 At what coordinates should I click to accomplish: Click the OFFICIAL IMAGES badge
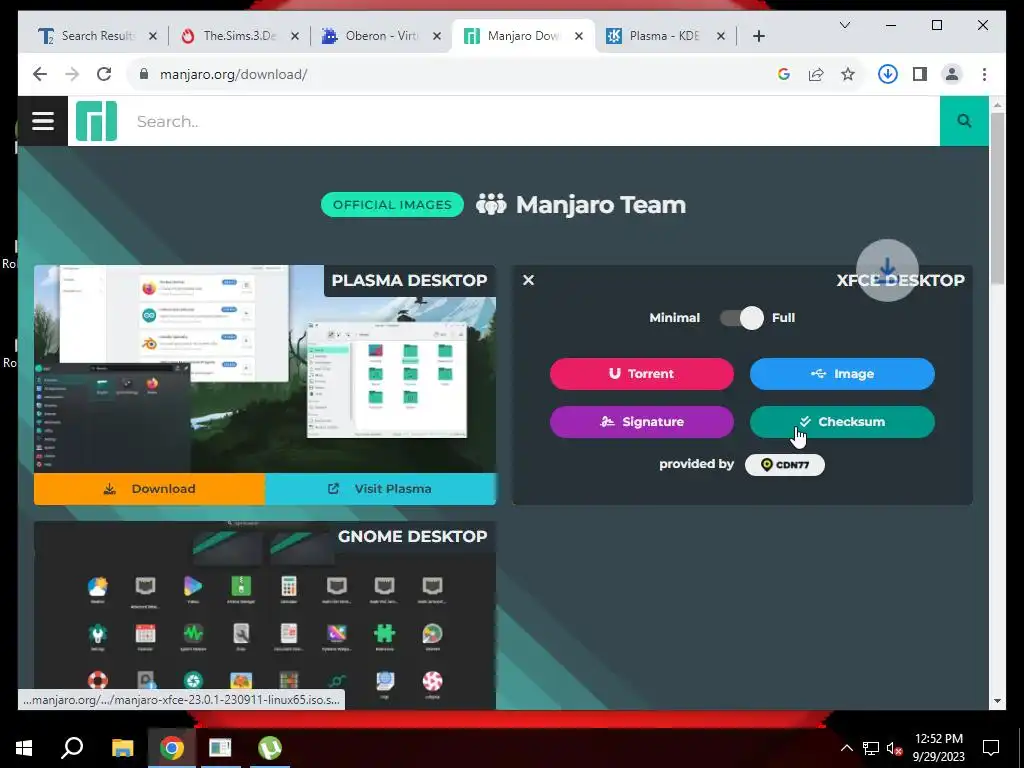[x=392, y=205]
